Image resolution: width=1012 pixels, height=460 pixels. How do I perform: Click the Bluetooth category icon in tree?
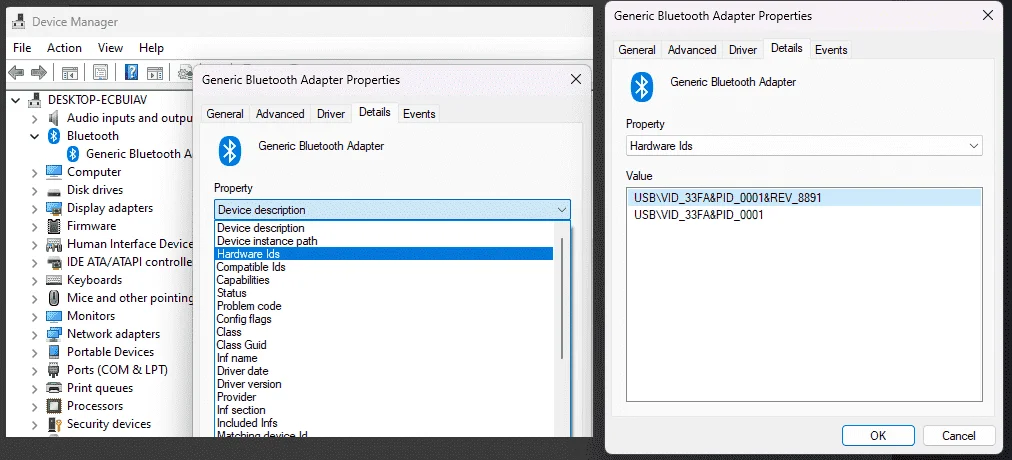pyautogui.click(x=54, y=136)
